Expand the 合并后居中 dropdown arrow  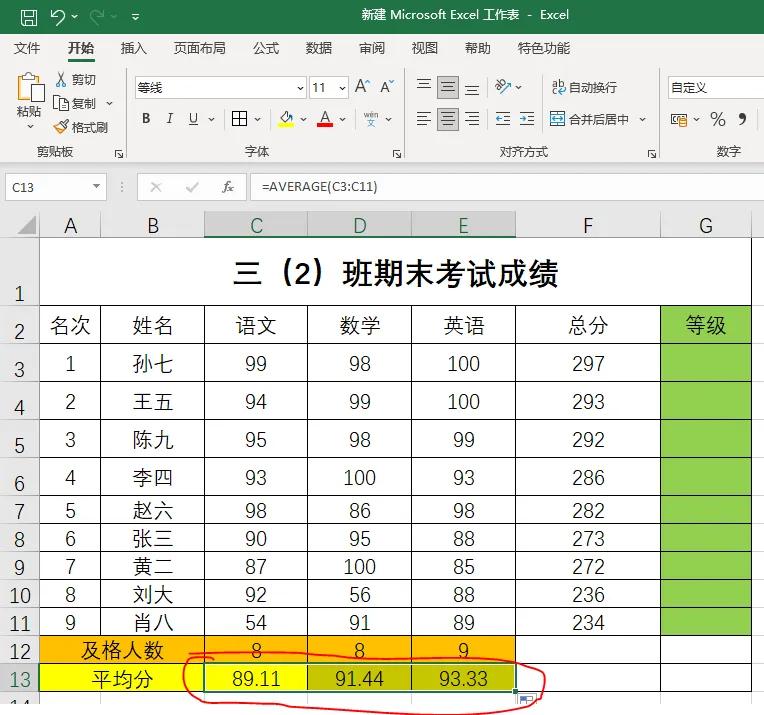point(643,119)
